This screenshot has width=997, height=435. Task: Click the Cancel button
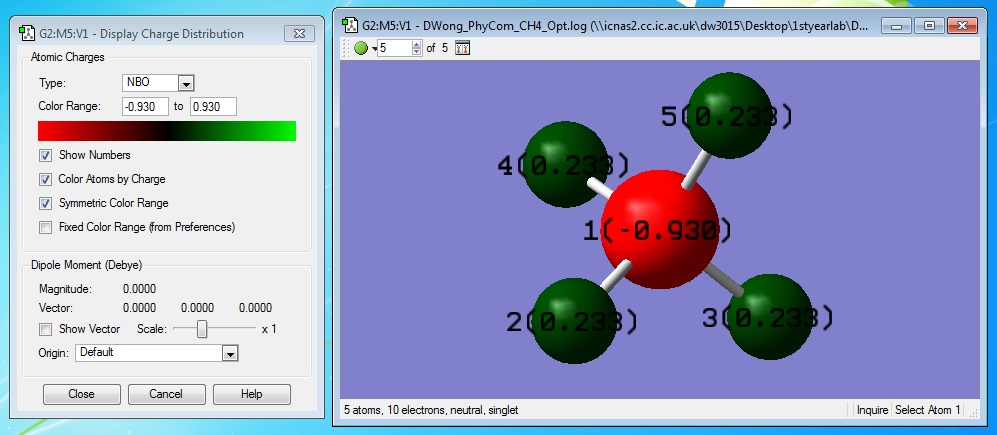tap(167, 394)
